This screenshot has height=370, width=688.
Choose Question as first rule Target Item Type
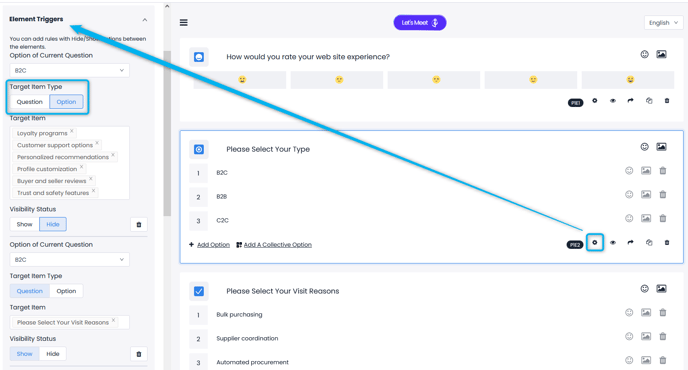pos(29,102)
